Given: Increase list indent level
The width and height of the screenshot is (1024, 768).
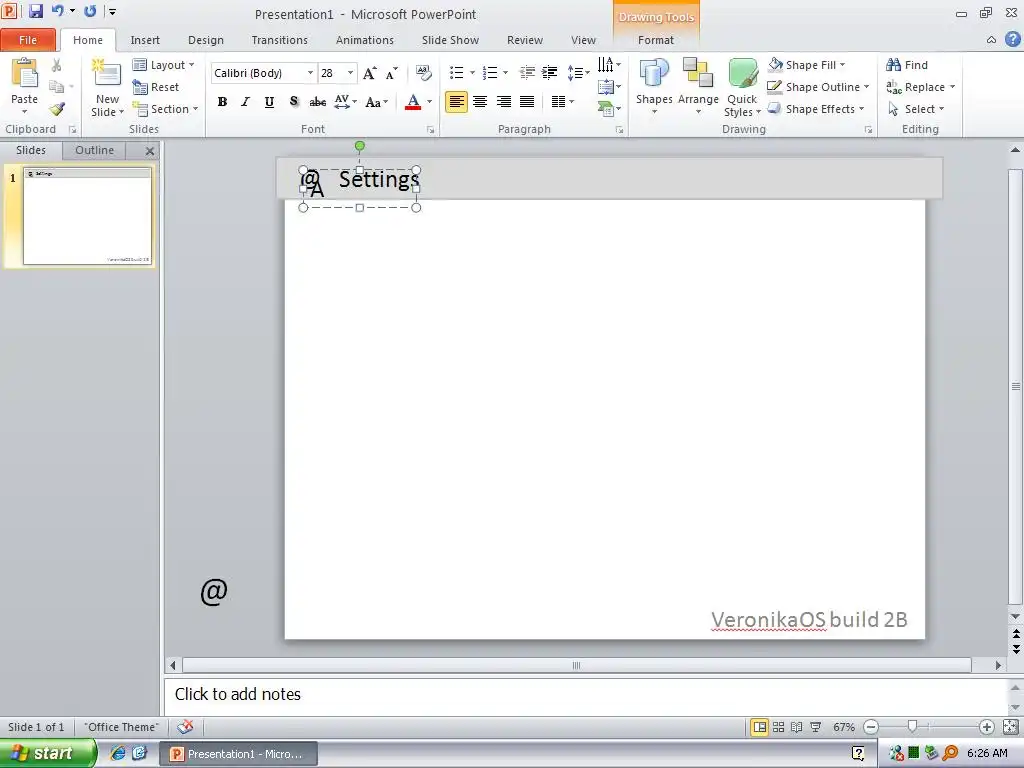Looking at the screenshot, I should tap(550, 72).
